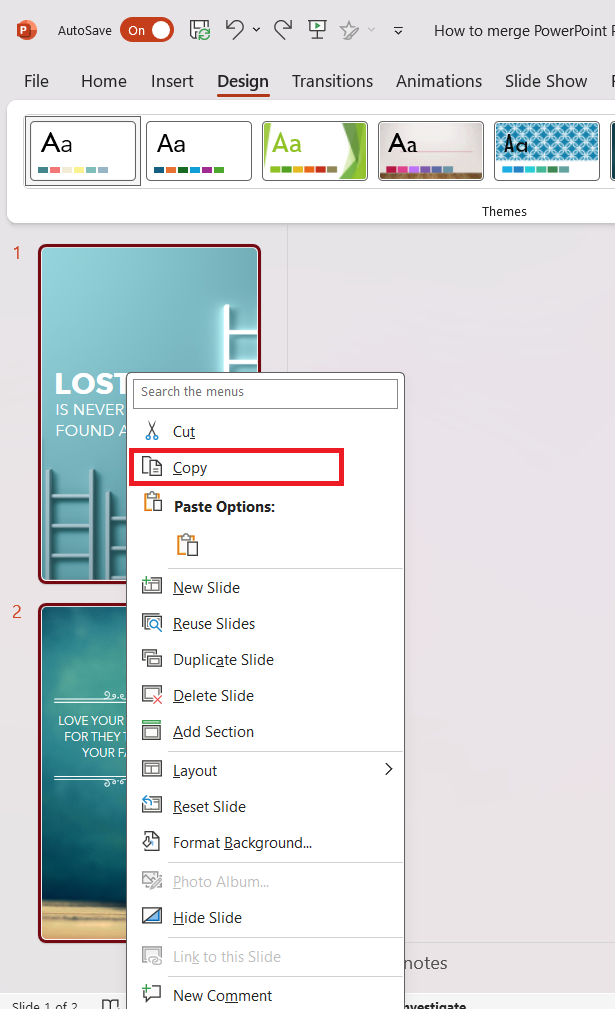The height and width of the screenshot is (1009, 615).
Task: Open the File tab
Action: (x=36, y=81)
